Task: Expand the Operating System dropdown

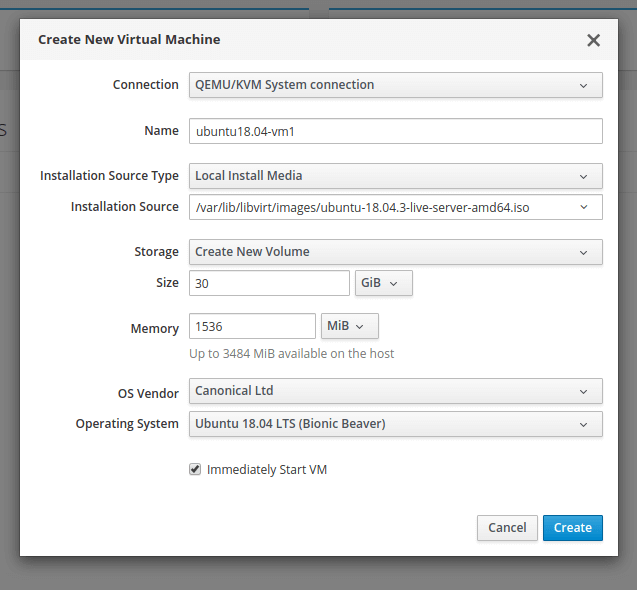Action: pos(395,424)
